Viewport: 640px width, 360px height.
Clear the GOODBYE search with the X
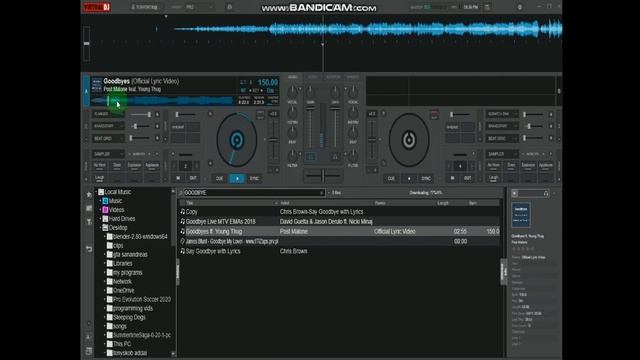[x=321, y=193]
